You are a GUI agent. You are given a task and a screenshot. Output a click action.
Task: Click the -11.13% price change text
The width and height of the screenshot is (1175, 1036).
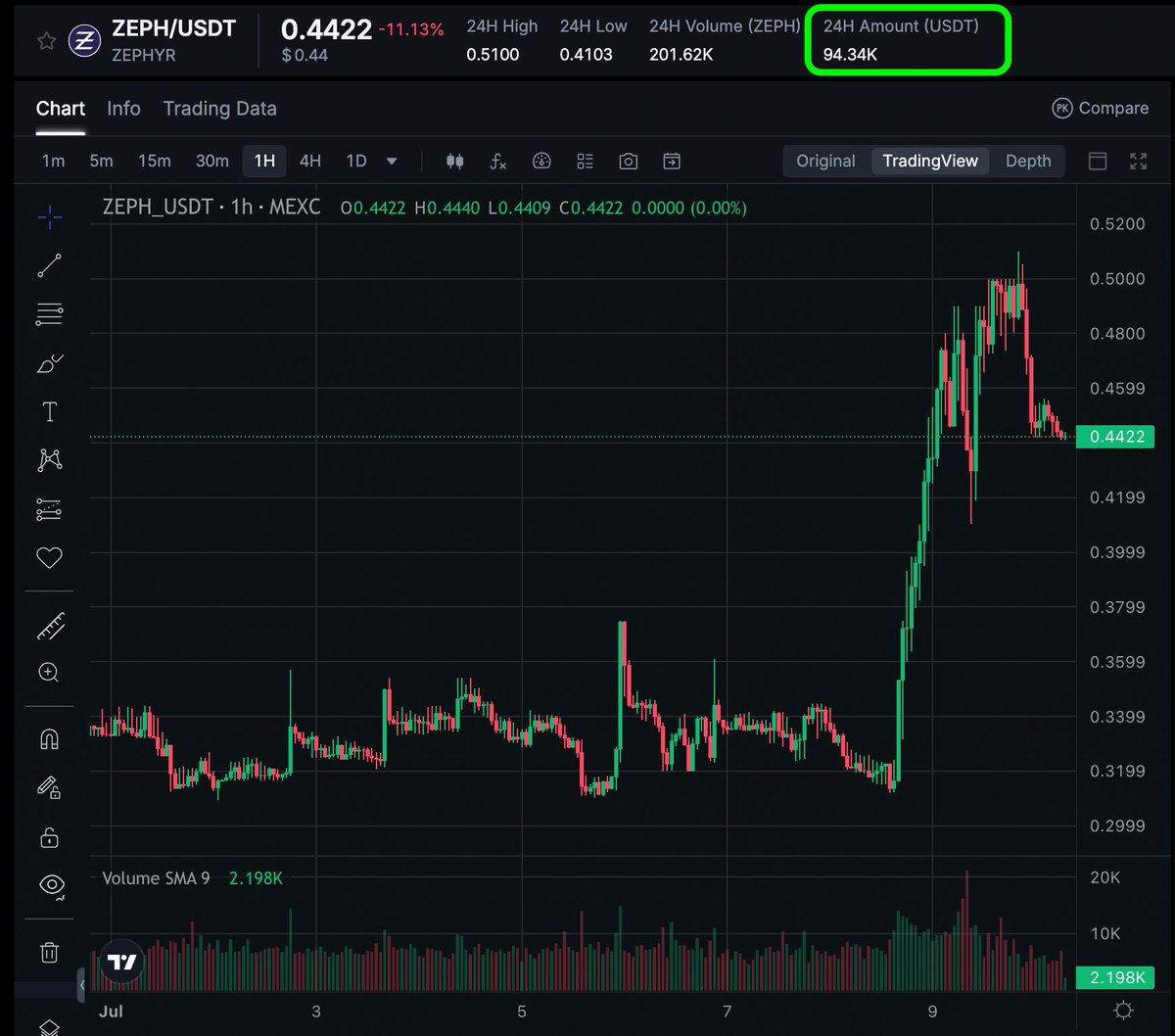coord(411,30)
